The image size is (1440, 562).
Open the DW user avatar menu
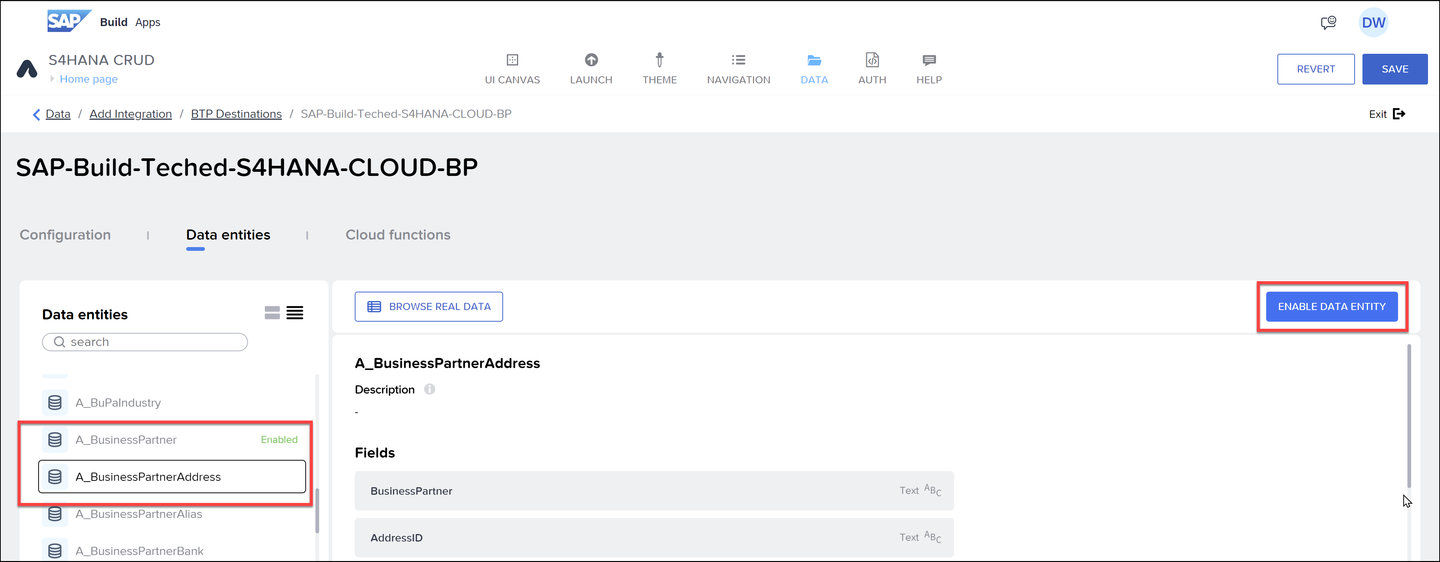pos(1373,22)
